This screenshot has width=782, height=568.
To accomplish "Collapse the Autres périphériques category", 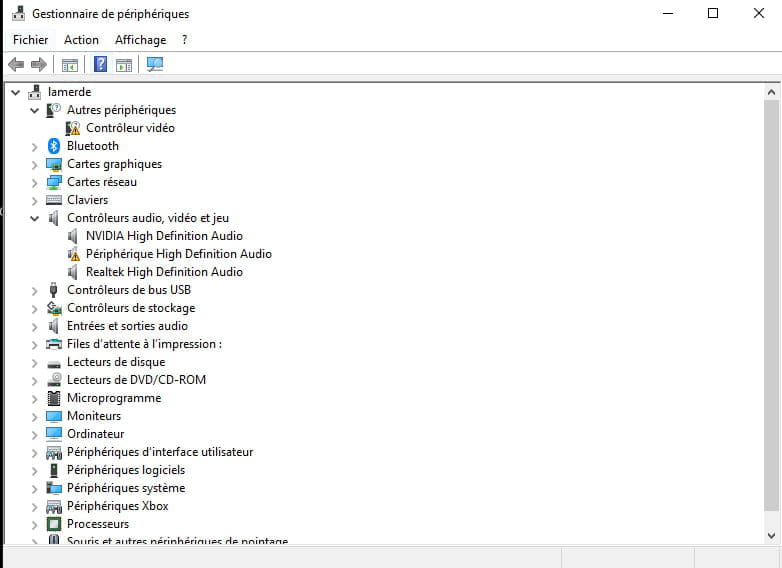I will point(34,110).
